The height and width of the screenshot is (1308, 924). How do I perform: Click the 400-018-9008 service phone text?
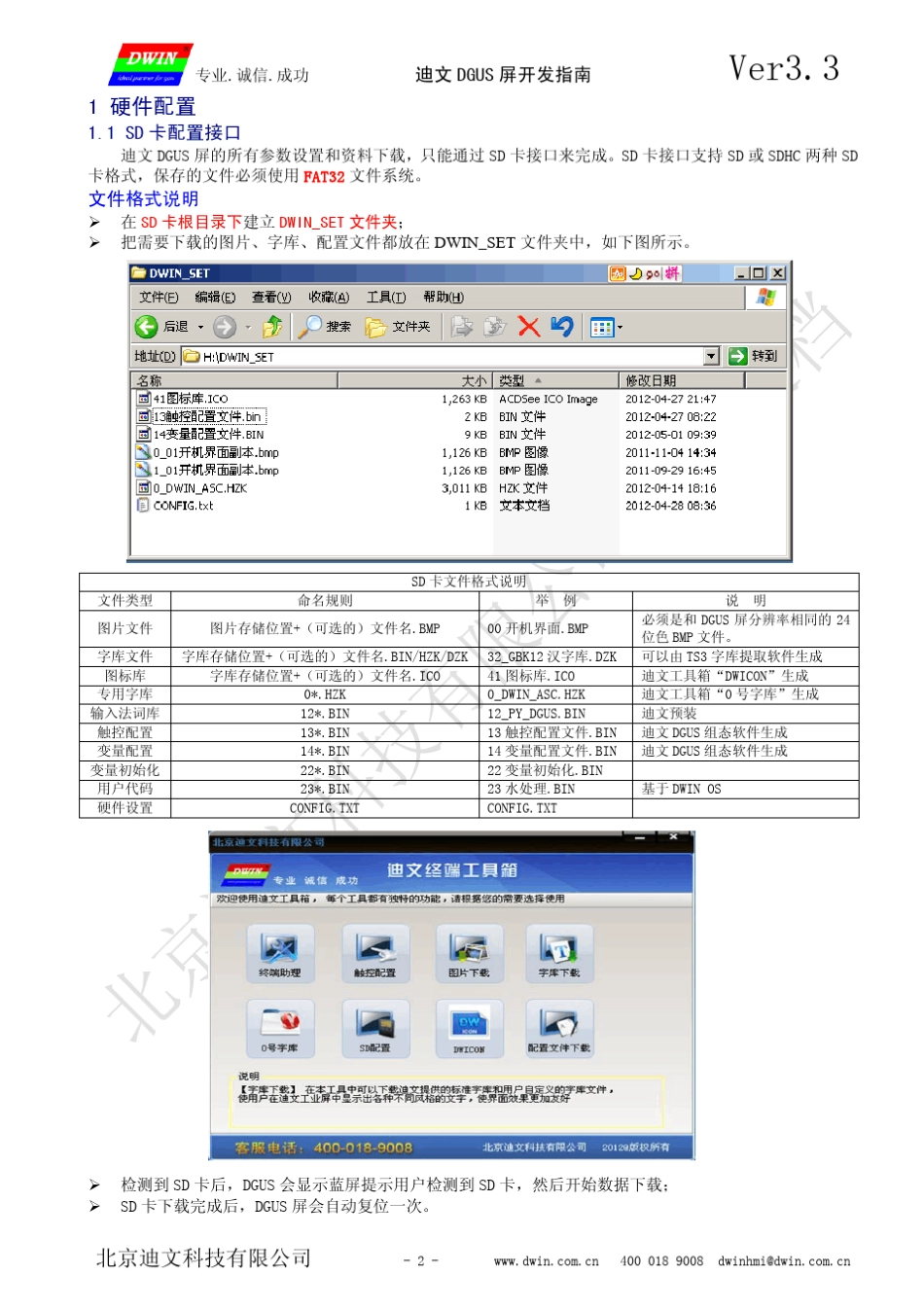363,1148
